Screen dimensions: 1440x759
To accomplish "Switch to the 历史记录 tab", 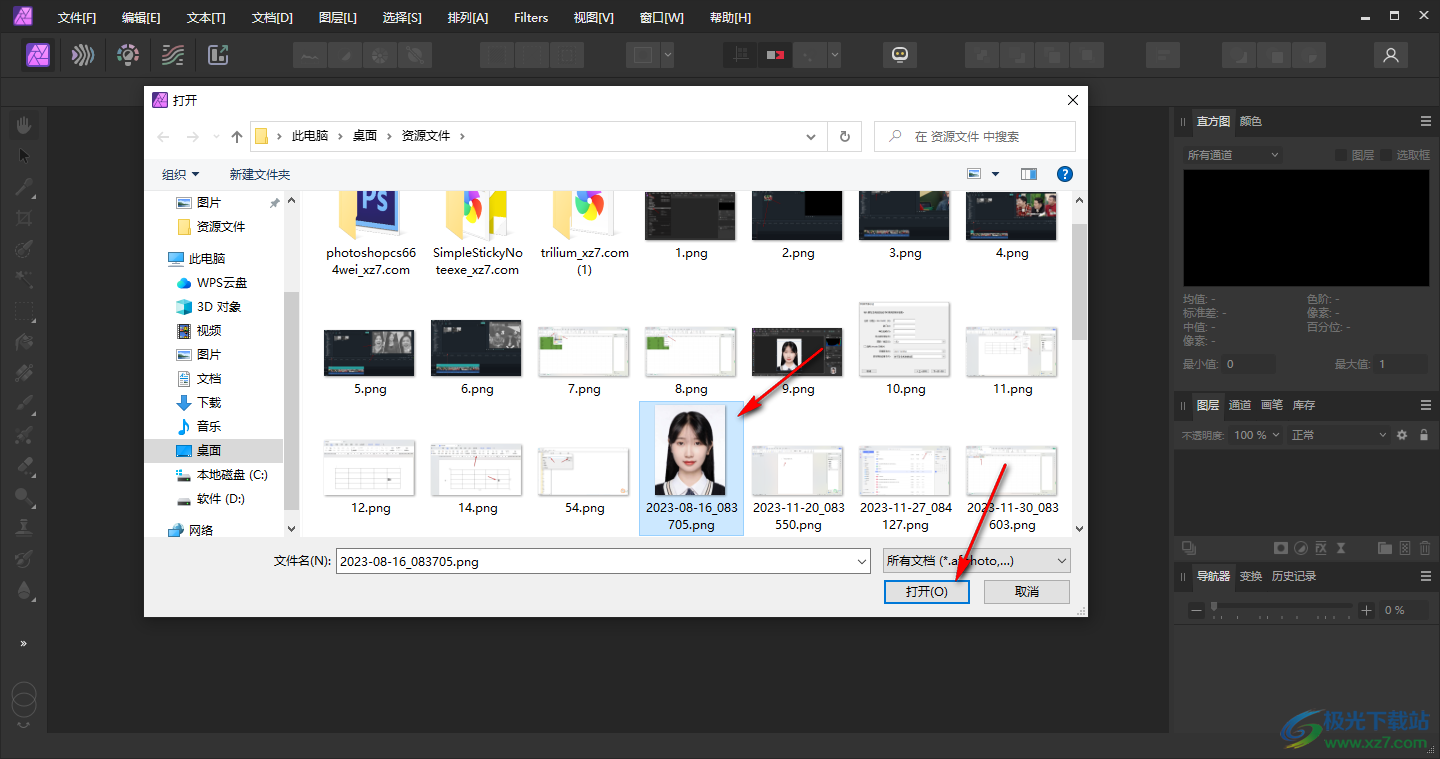I will [x=1293, y=576].
